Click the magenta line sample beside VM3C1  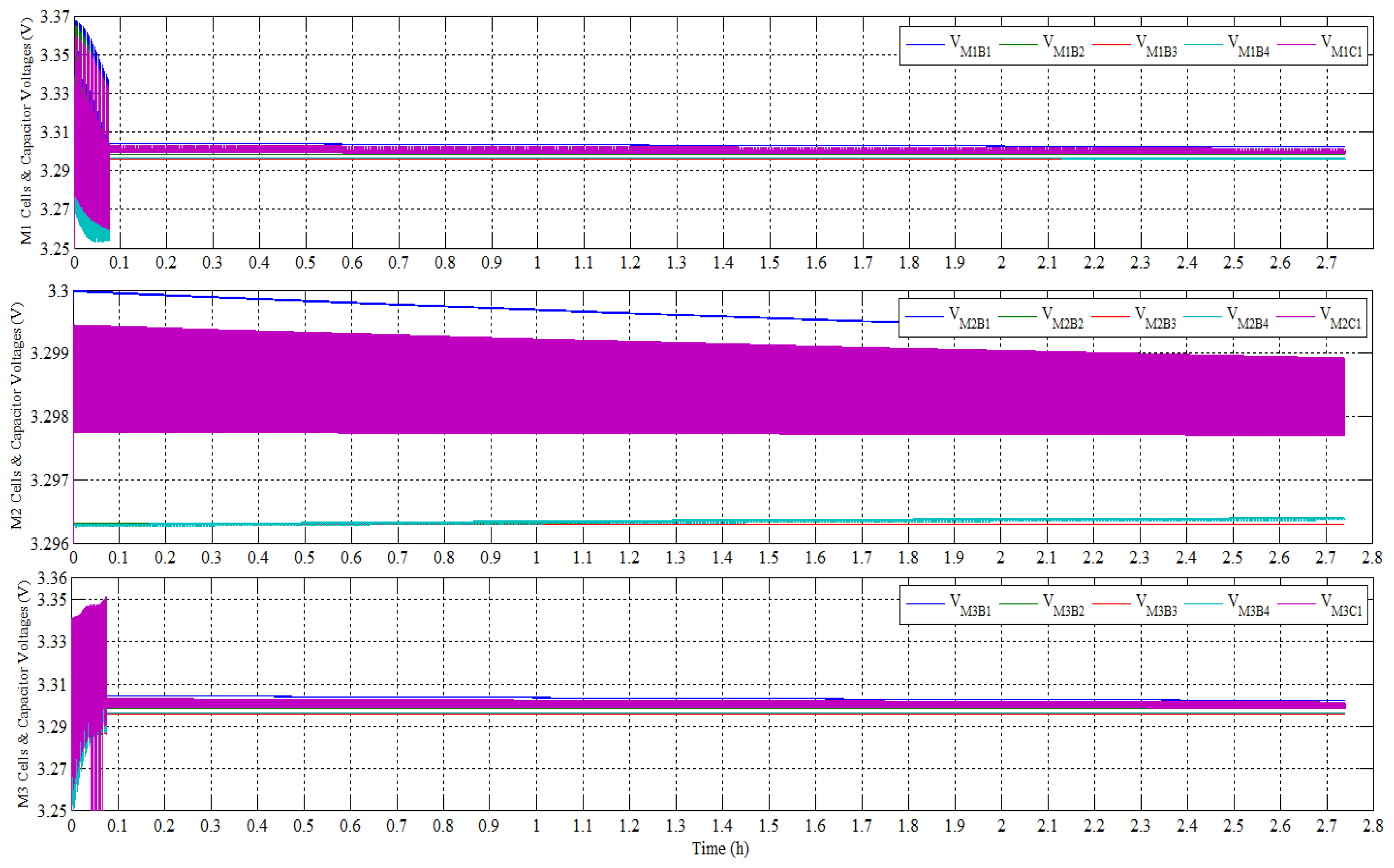point(1296,604)
